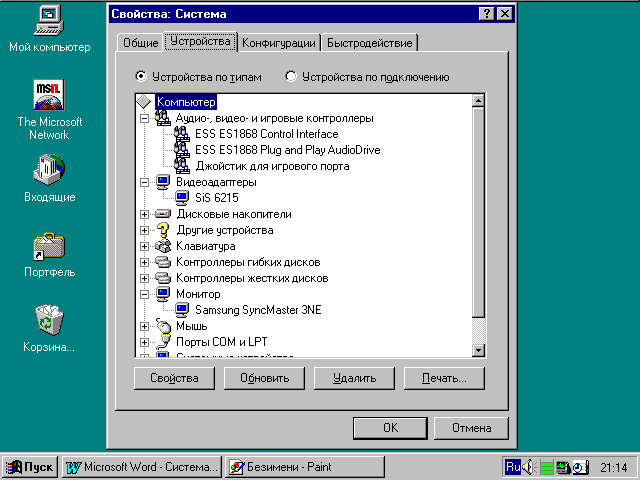Click the device list scrollbar thumb

(478, 211)
